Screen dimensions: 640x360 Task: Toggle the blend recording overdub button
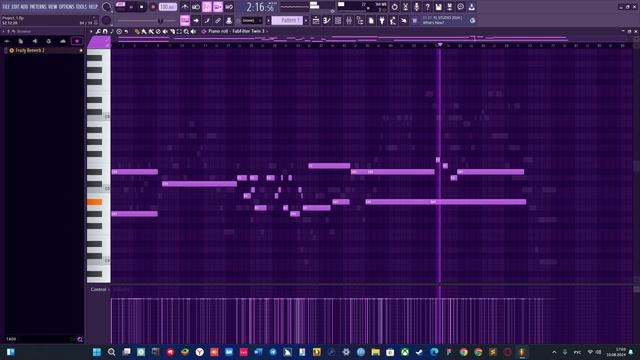pos(218,7)
